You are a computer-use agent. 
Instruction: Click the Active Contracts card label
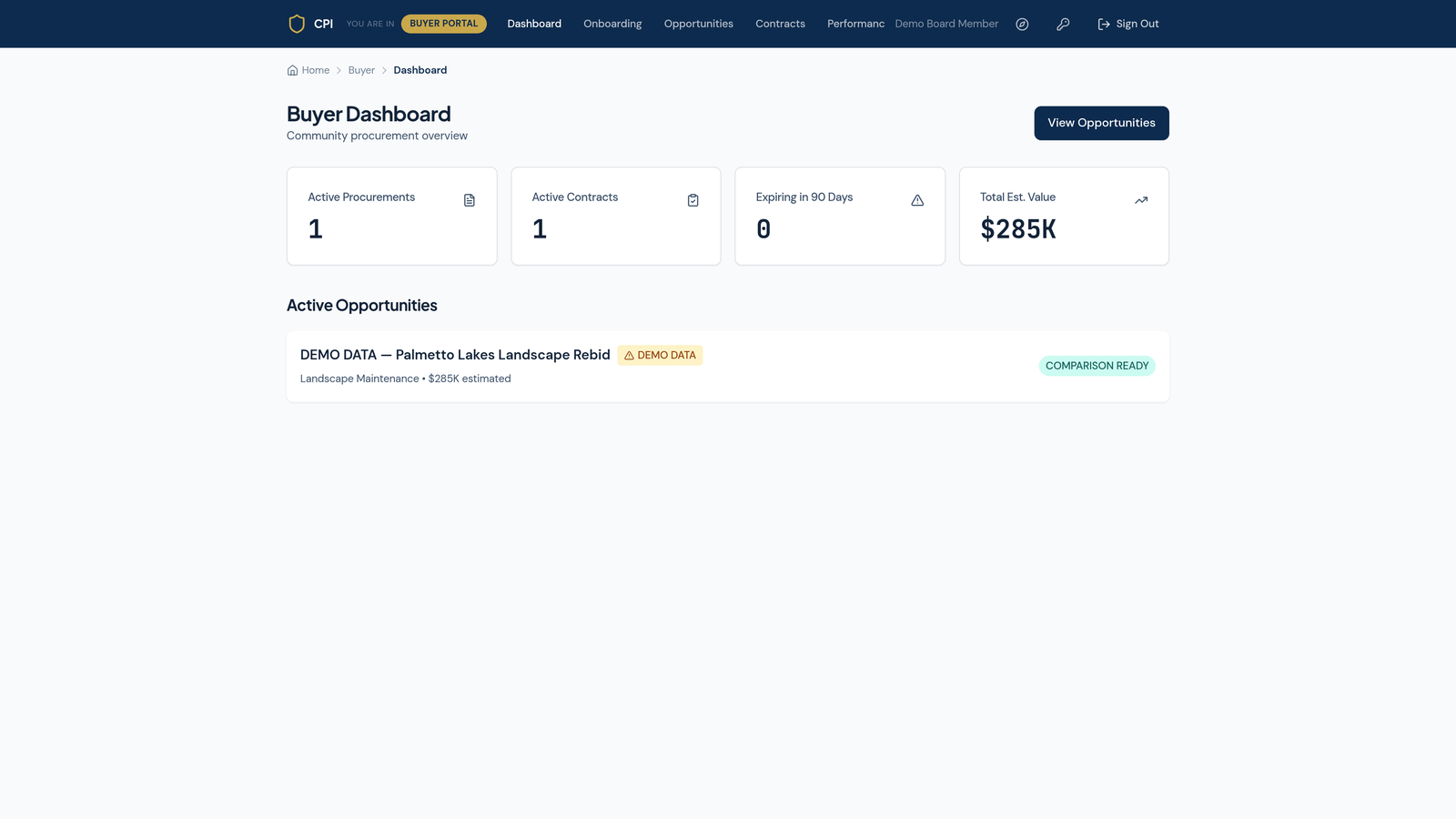(575, 197)
